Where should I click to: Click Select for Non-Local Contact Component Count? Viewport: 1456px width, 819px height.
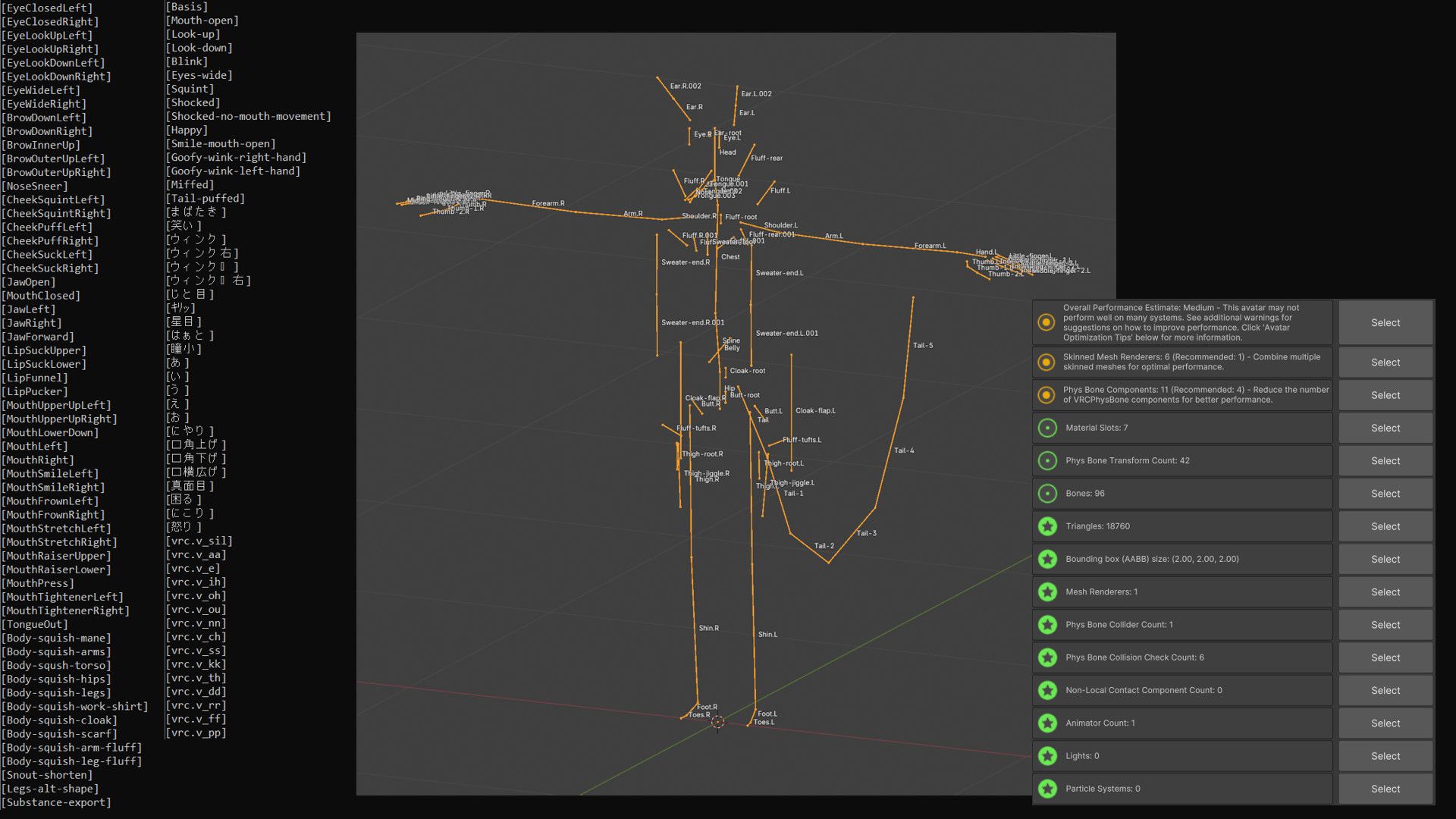(x=1385, y=691)
